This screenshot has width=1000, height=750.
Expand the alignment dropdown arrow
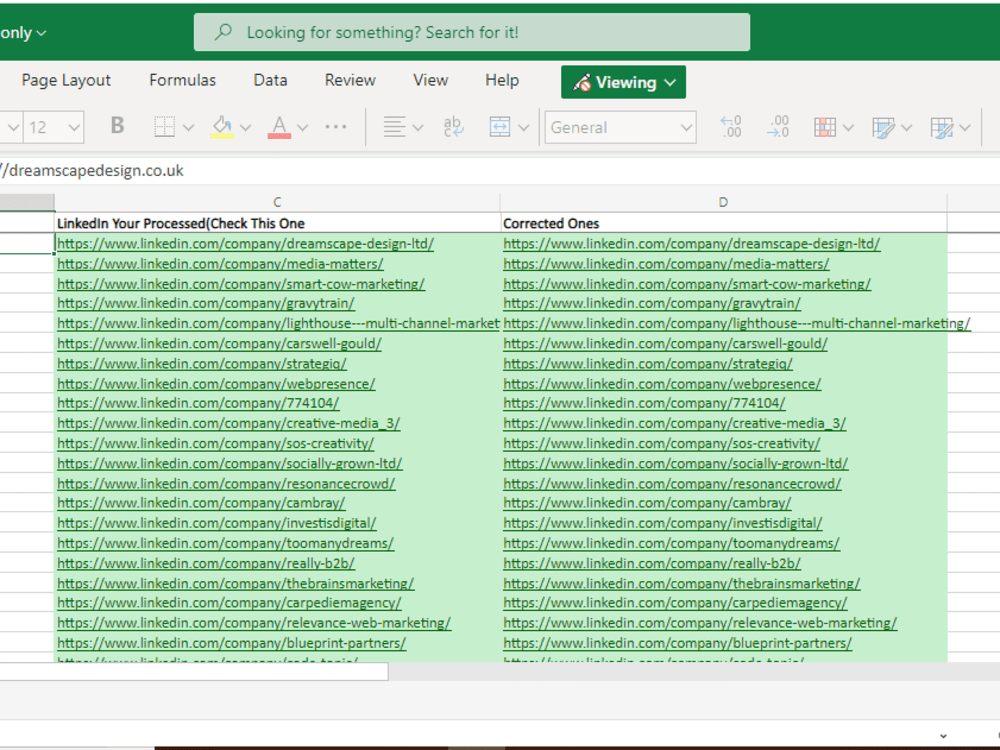click(418, 128)
